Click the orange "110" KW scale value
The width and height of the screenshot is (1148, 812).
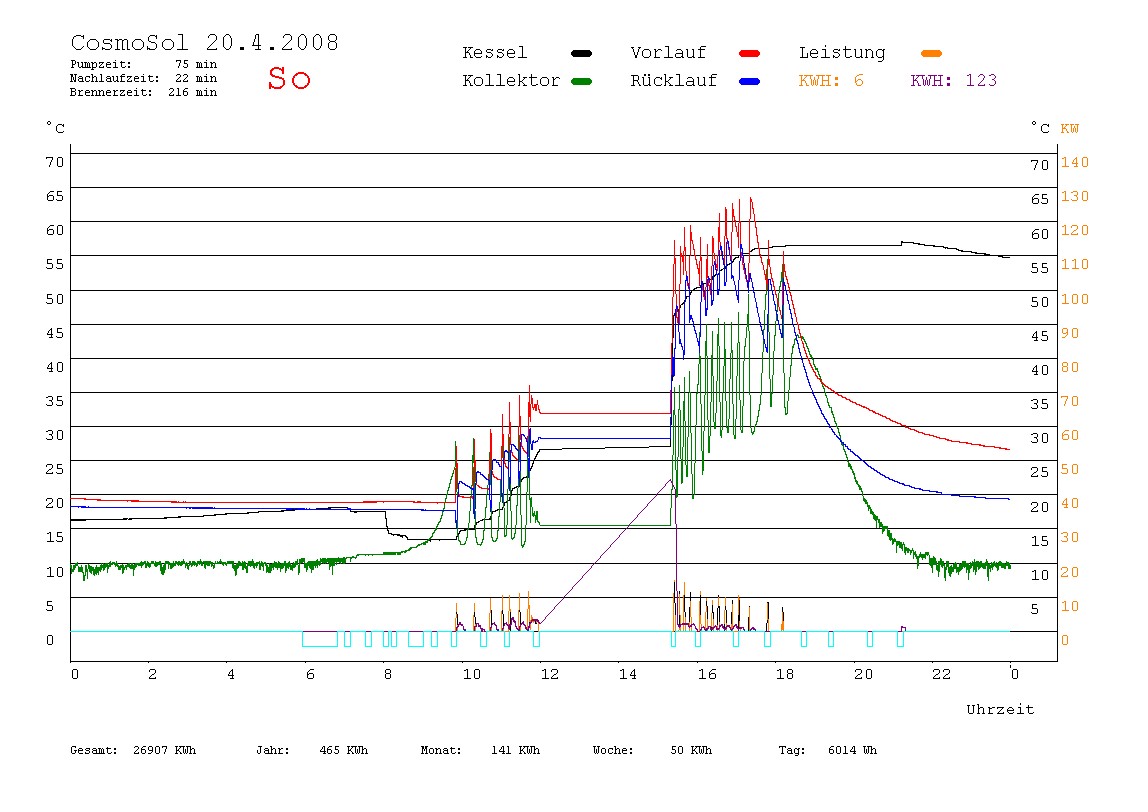point(1075,264)
